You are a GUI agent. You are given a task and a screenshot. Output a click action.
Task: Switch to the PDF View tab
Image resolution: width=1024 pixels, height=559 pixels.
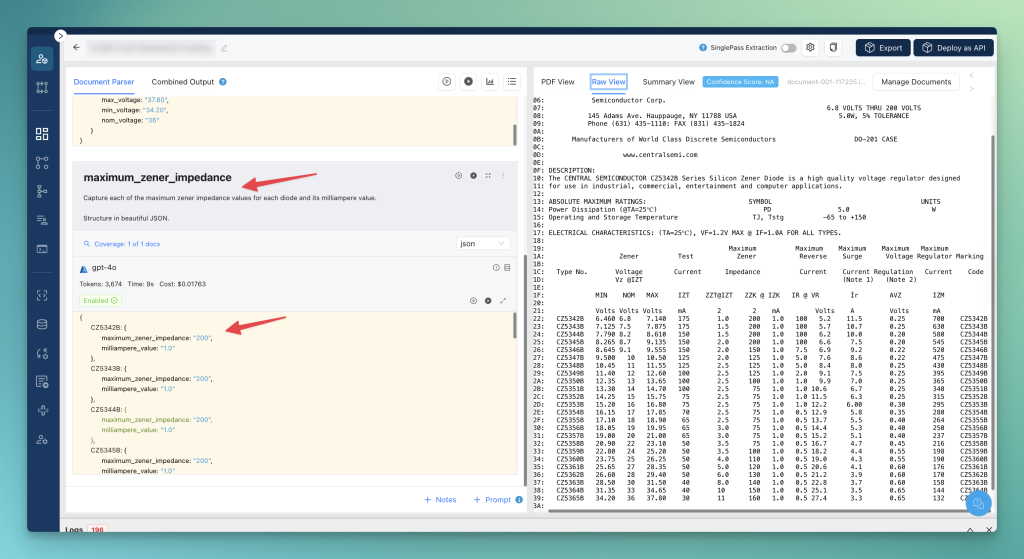[x=558, y=81]
